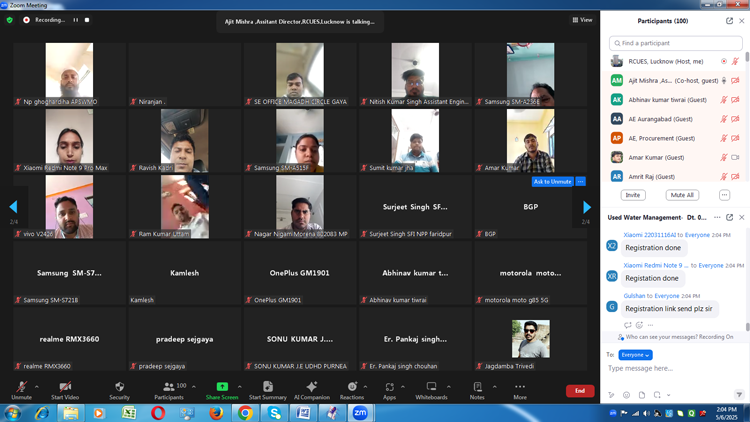Viewport: 750px width, 422px height.
Task: Click the green Share Screen icon
Action: (x=222, y=387)
